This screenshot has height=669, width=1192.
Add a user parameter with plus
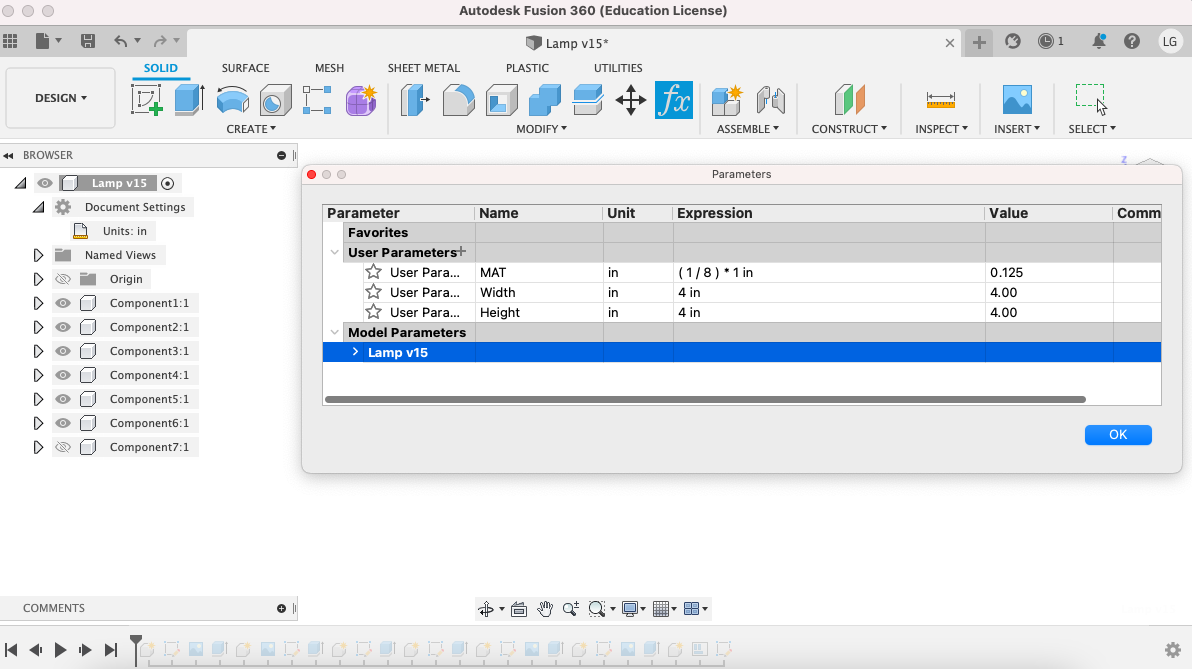point(461,251)
